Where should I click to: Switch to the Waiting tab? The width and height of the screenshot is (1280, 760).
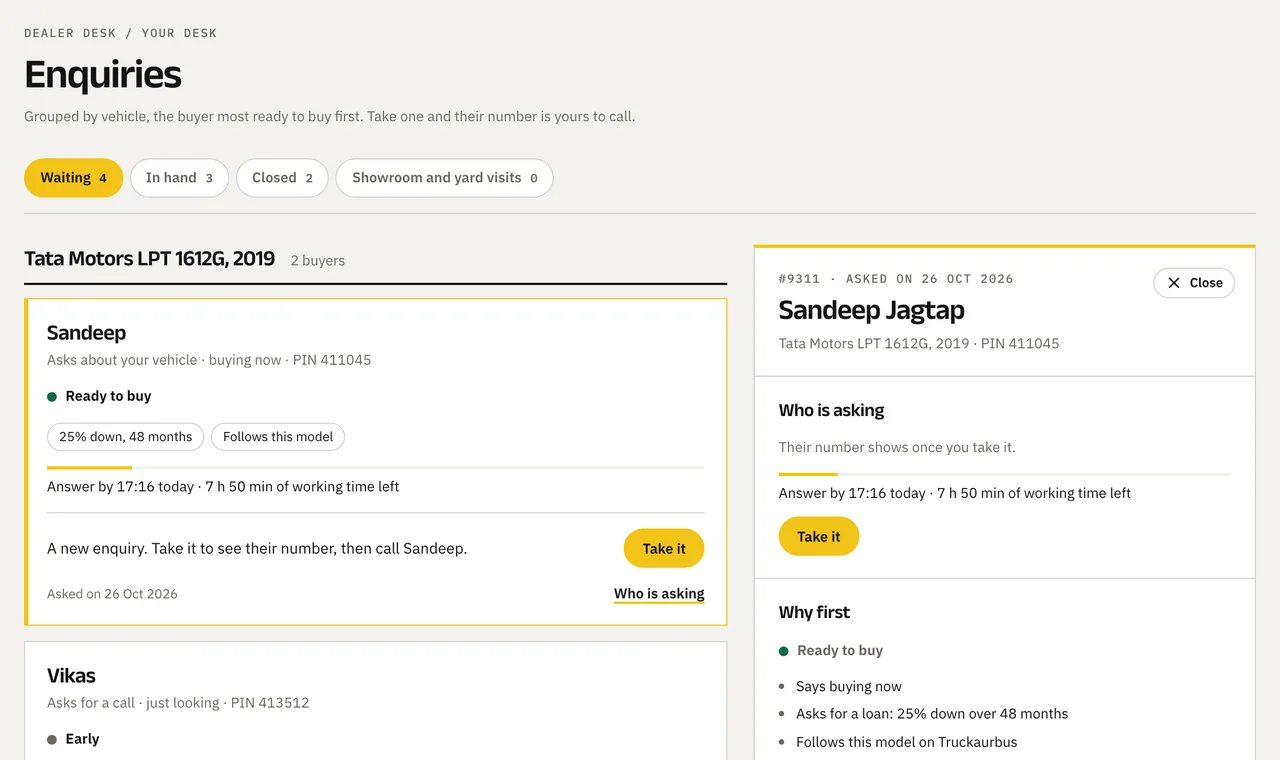(x=73, y=178)
